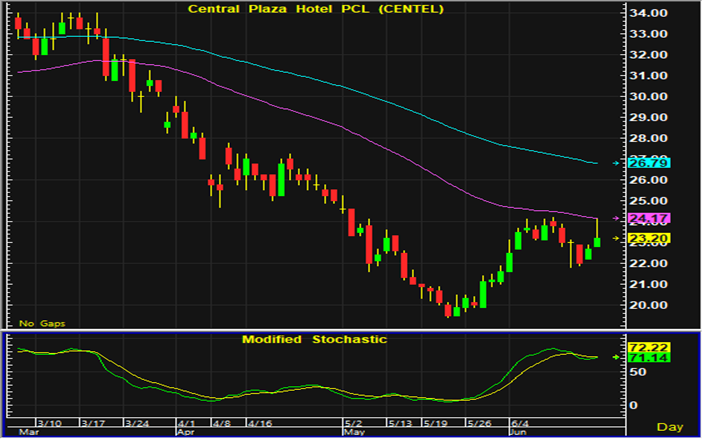Click the yellow arrow beside 23.20
Screen dimensions: 703x439
coord(616,239)
